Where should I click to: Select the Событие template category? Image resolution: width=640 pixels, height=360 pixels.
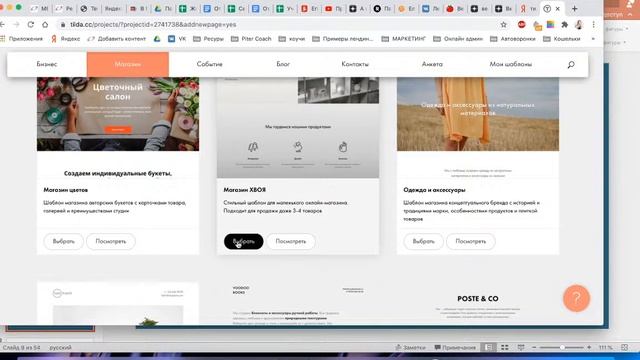tap(209, 64)
